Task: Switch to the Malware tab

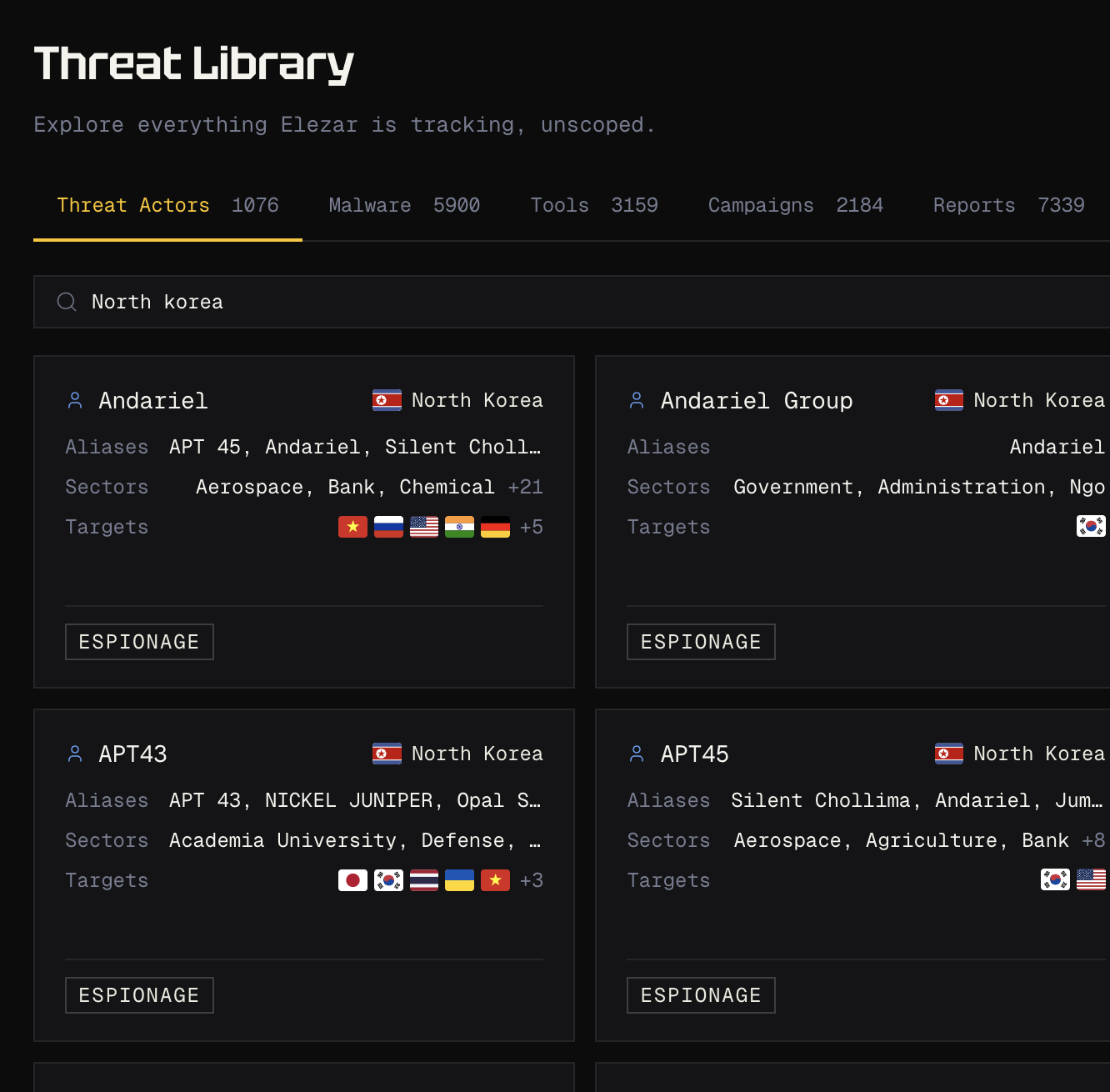Action: 404,205
